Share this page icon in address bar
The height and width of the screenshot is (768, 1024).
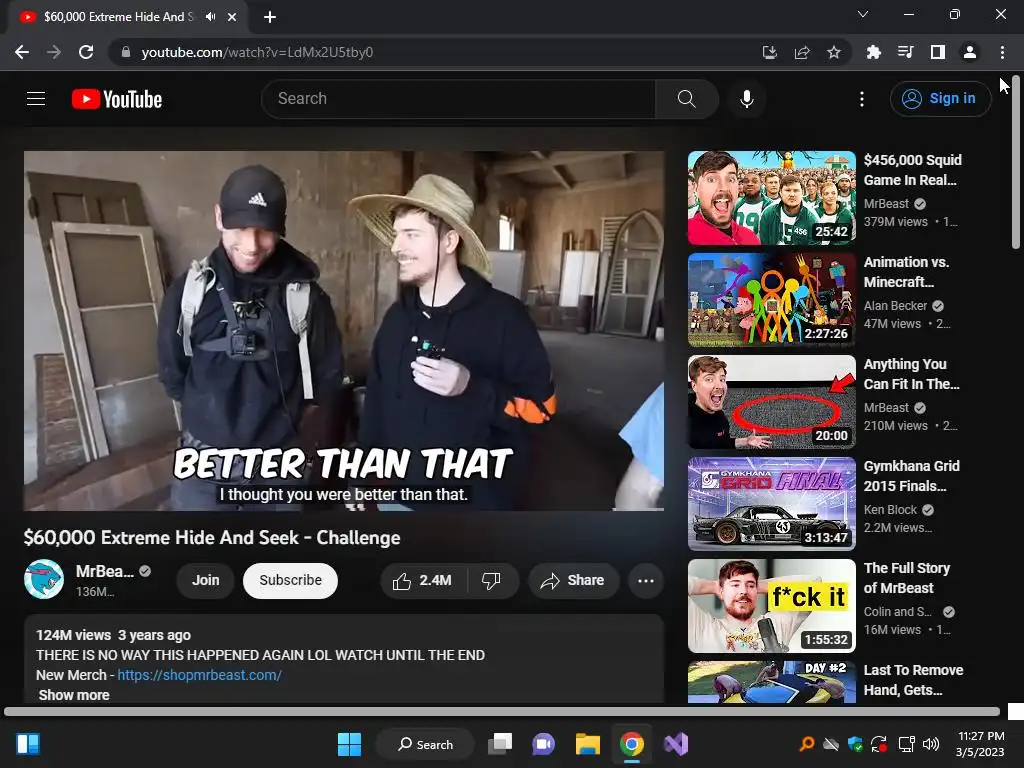click(x=801, y=52)
